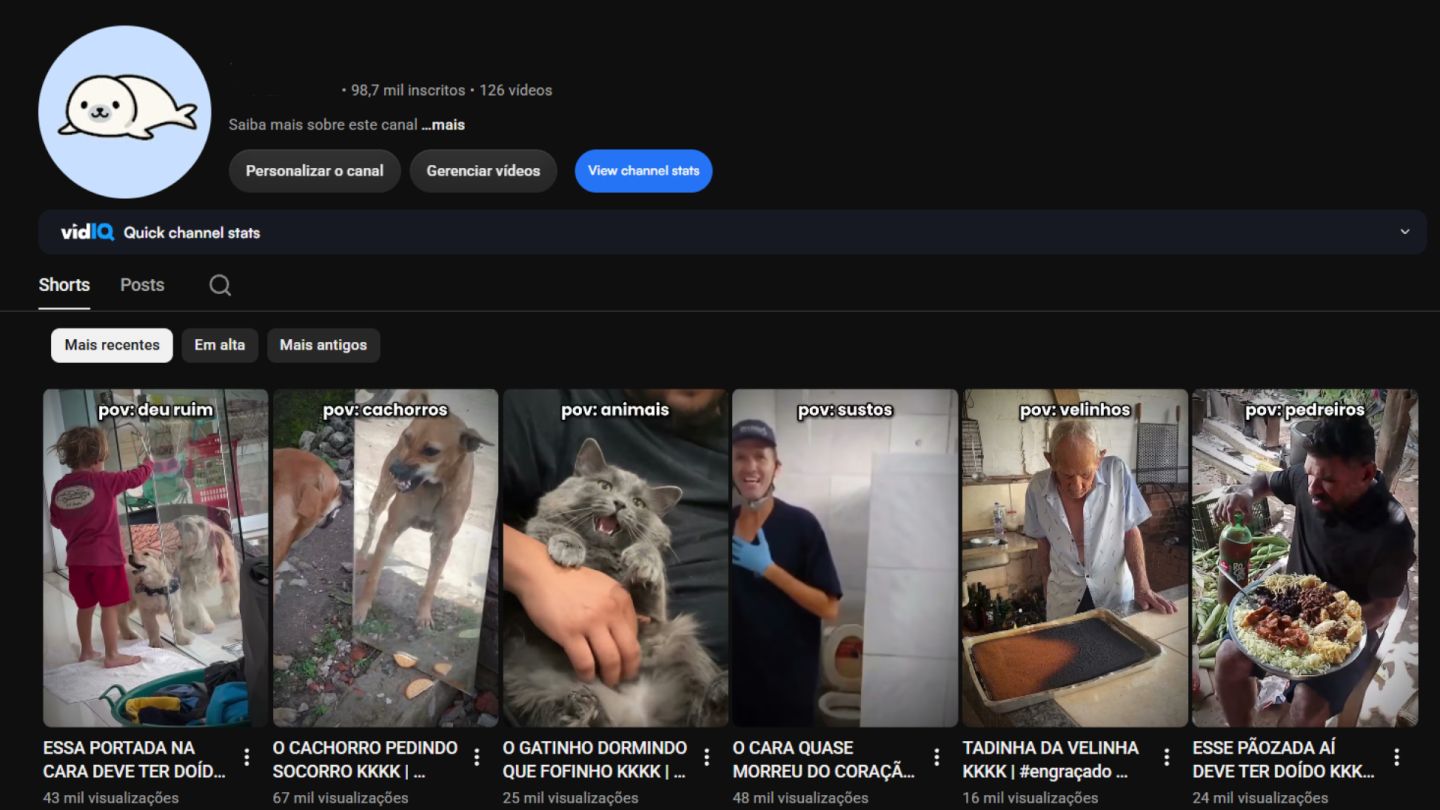The height and width of the screenshot is (810, 1440).
Task: Click the 16 mil visualizações text
Action: [x=1031, y=798]
